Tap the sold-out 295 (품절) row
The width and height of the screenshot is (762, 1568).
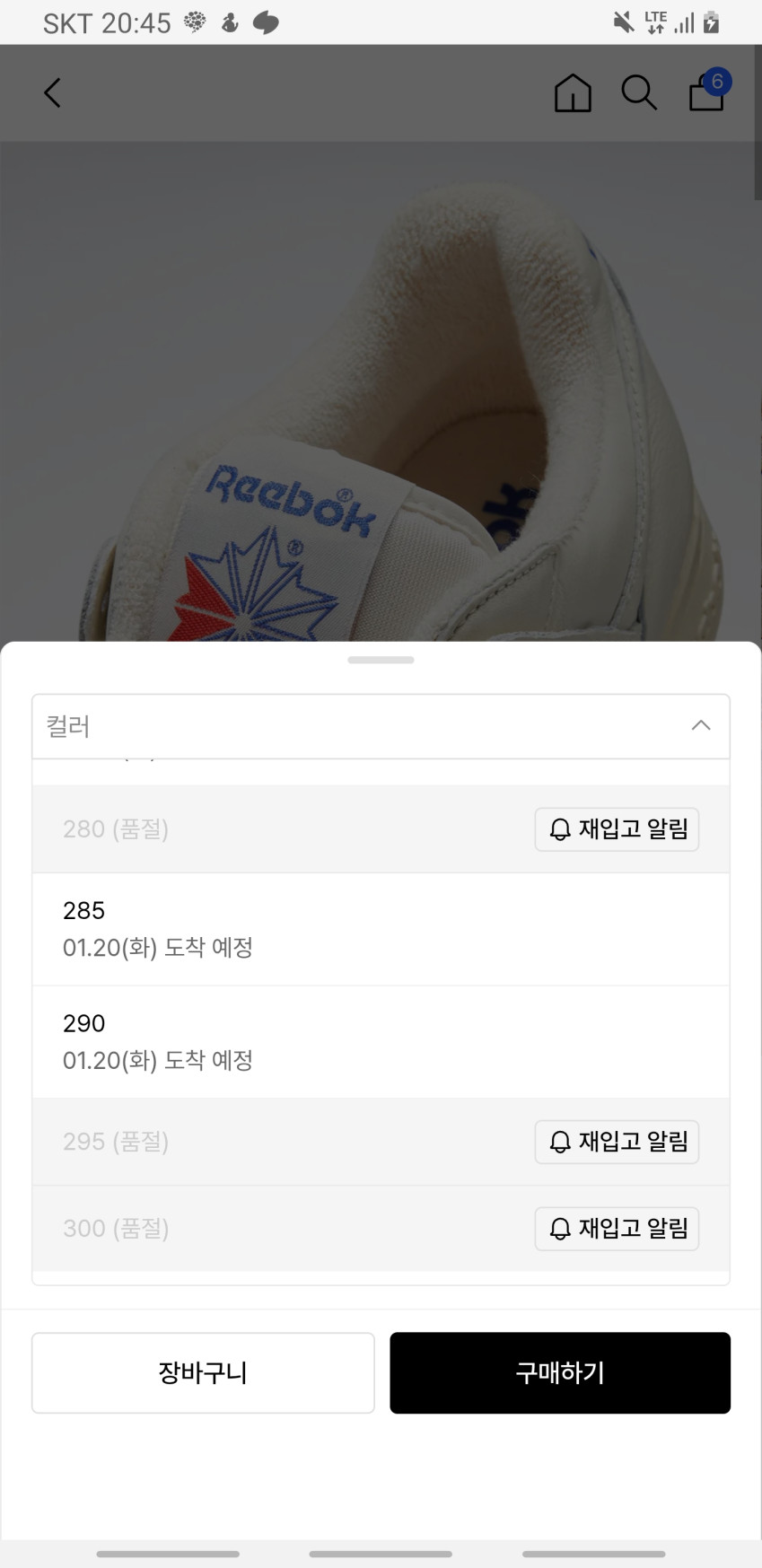click(269, 1142)
